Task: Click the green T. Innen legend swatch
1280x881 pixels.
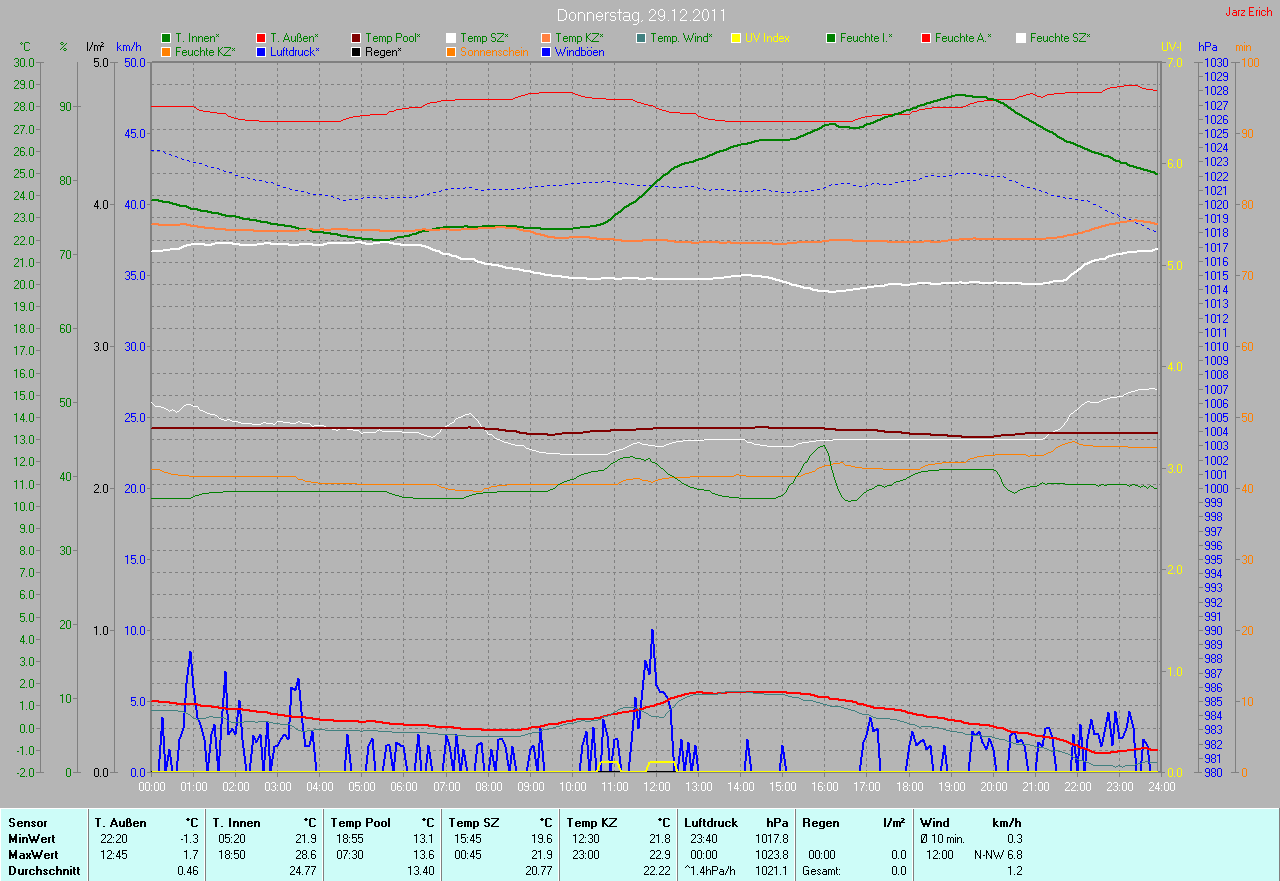Action: (x=166, y=38)
